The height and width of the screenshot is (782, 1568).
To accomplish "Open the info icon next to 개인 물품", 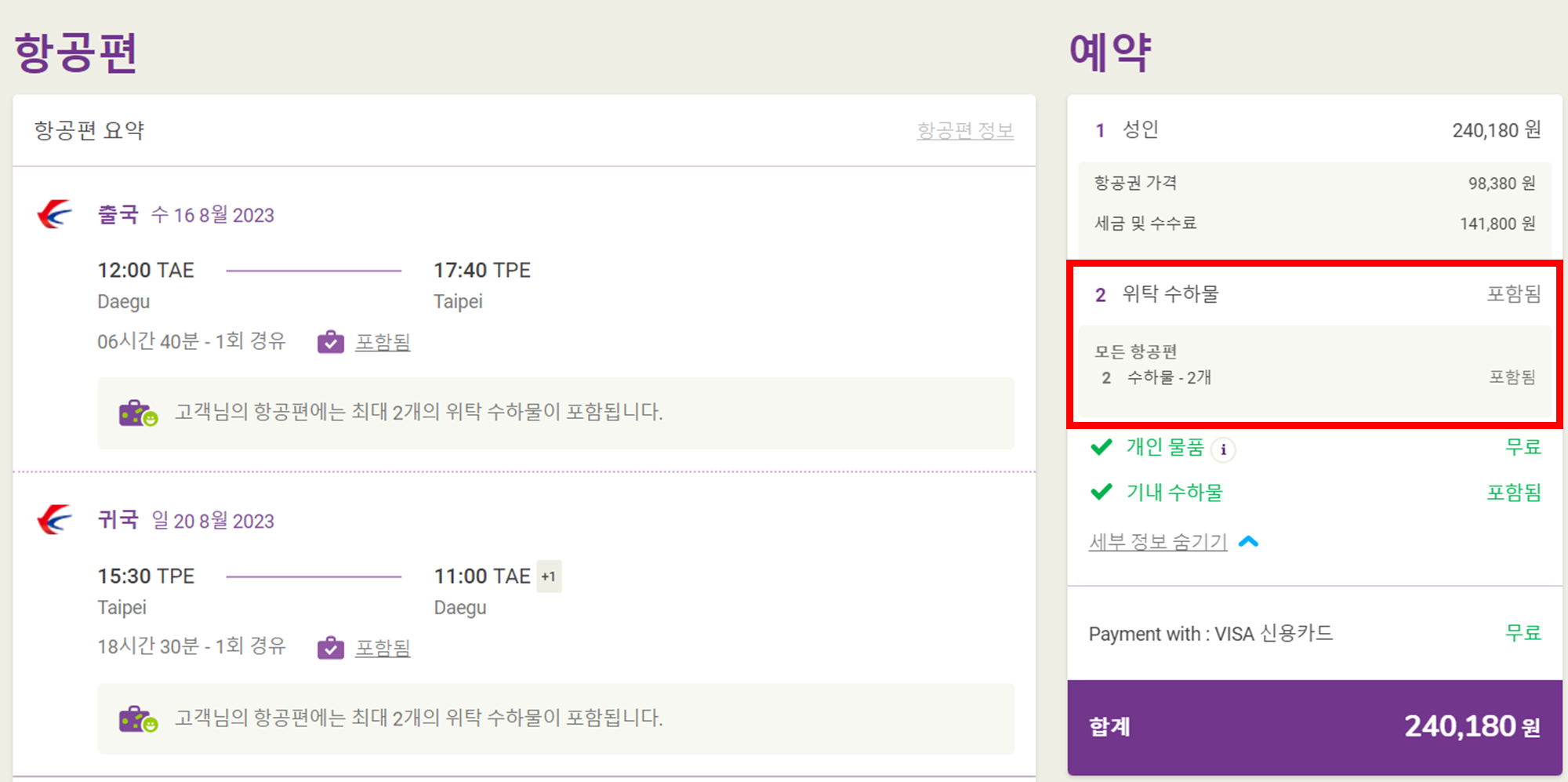I will pos(1223,449).
